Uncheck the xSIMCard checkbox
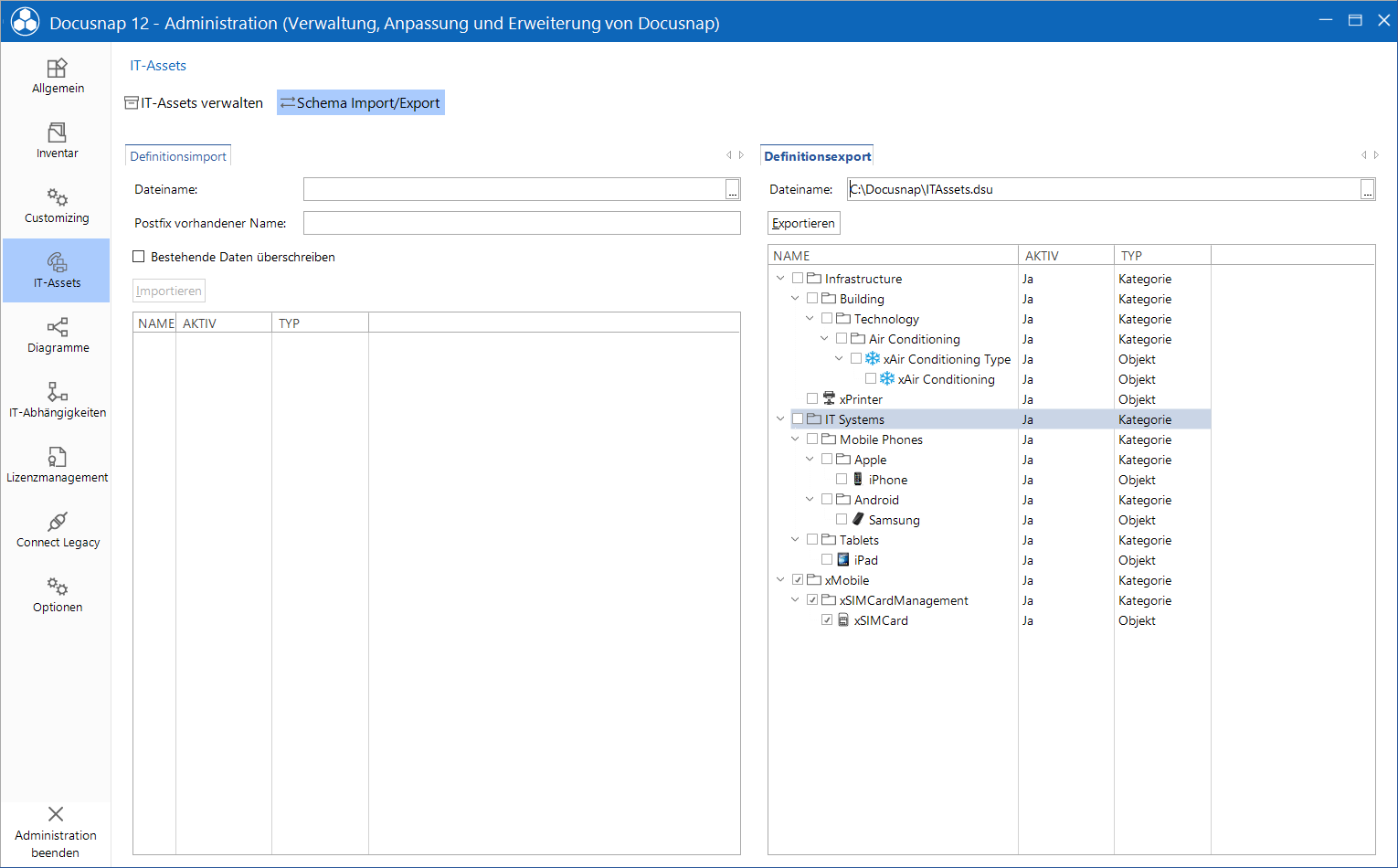 click(827, 619)
